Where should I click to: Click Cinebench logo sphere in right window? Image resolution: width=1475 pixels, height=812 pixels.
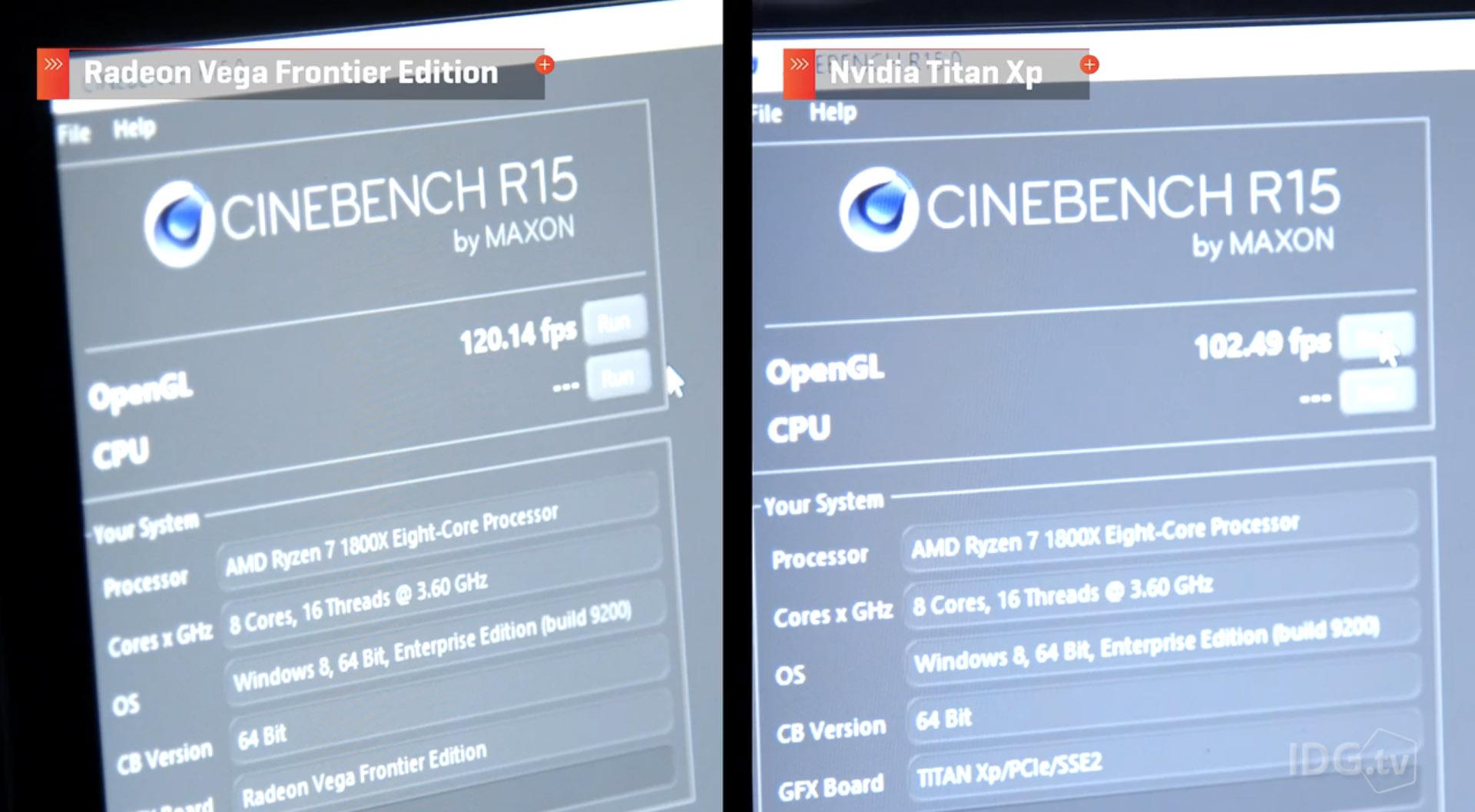(x=878, y=209)
